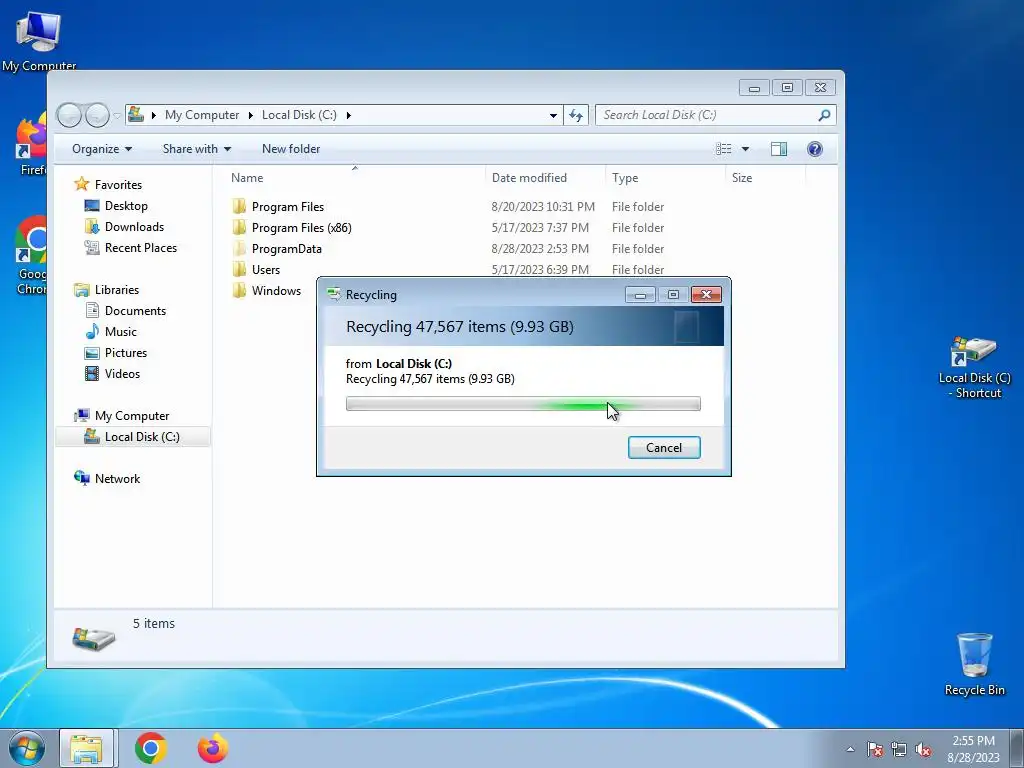Change view using the view icon

pos(724,149)
